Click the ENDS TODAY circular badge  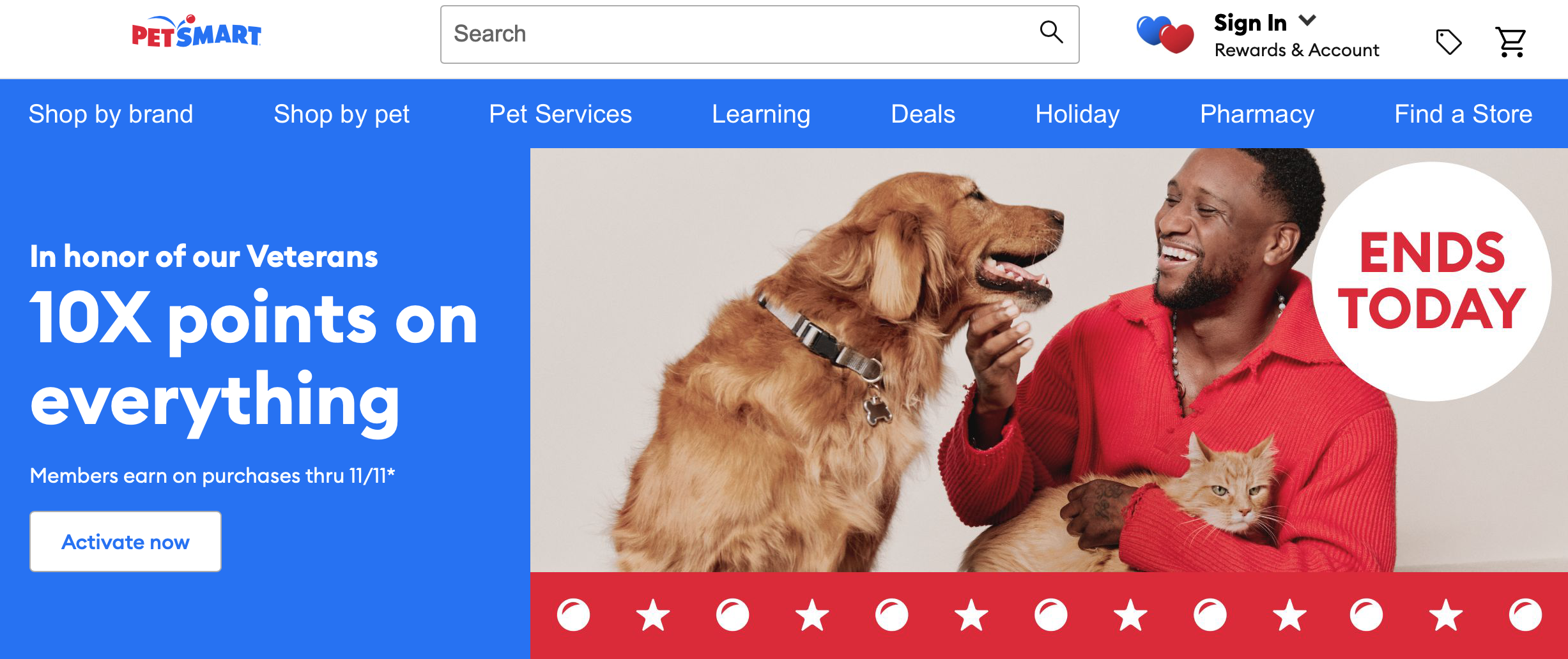point(1432,282)
